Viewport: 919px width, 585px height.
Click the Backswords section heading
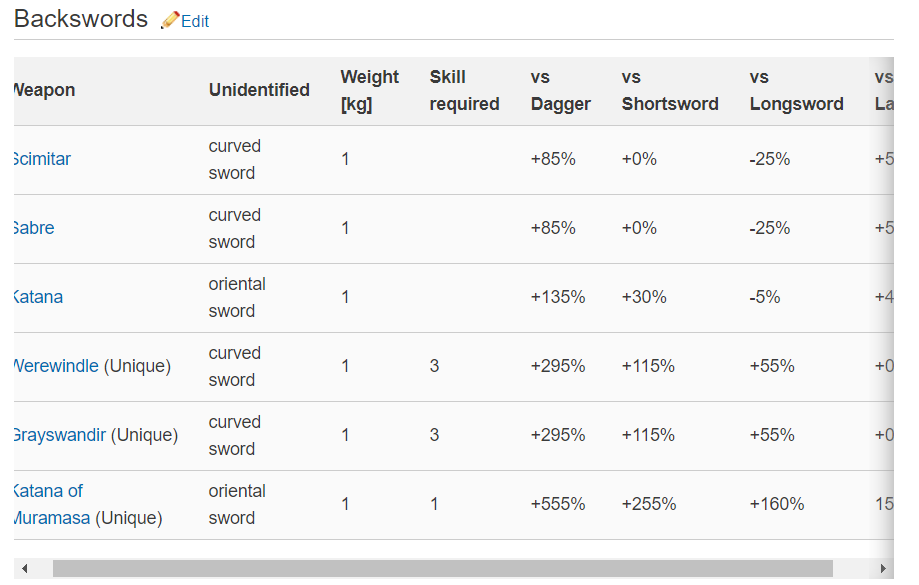click(x=81, y=19)
